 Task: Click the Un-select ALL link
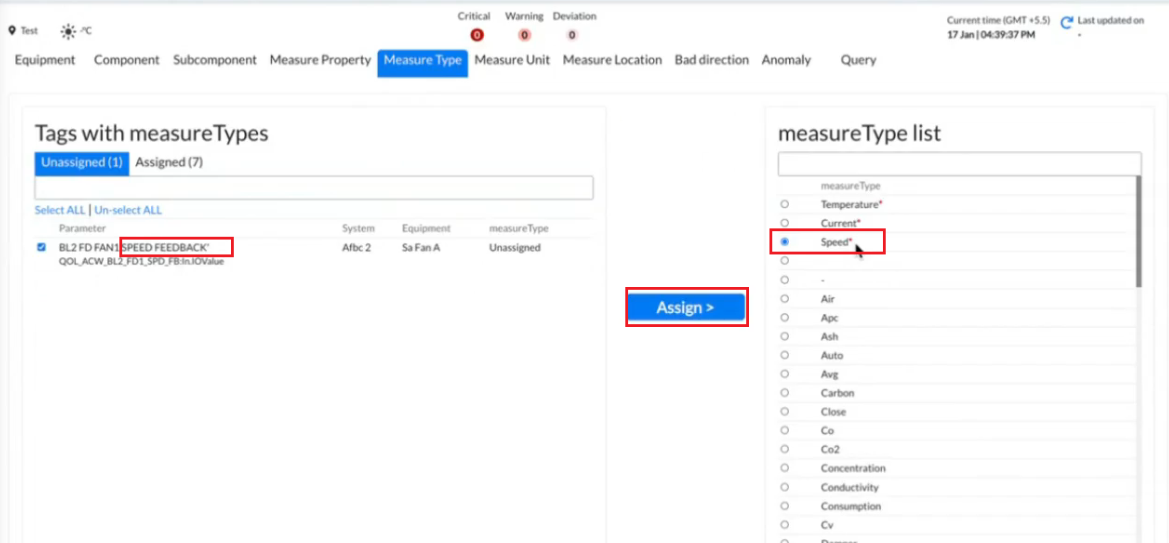[128, 210]
